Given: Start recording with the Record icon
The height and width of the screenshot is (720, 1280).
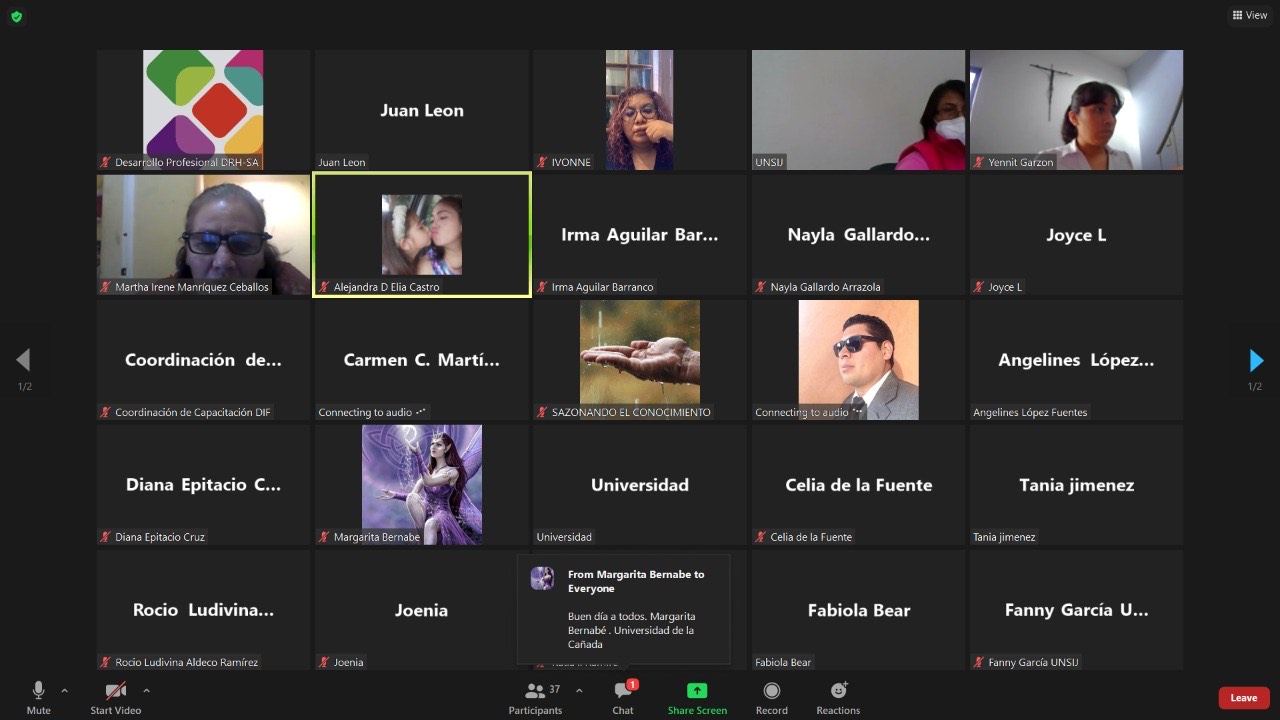Looking at the screenshot, I should coord(771,691).
